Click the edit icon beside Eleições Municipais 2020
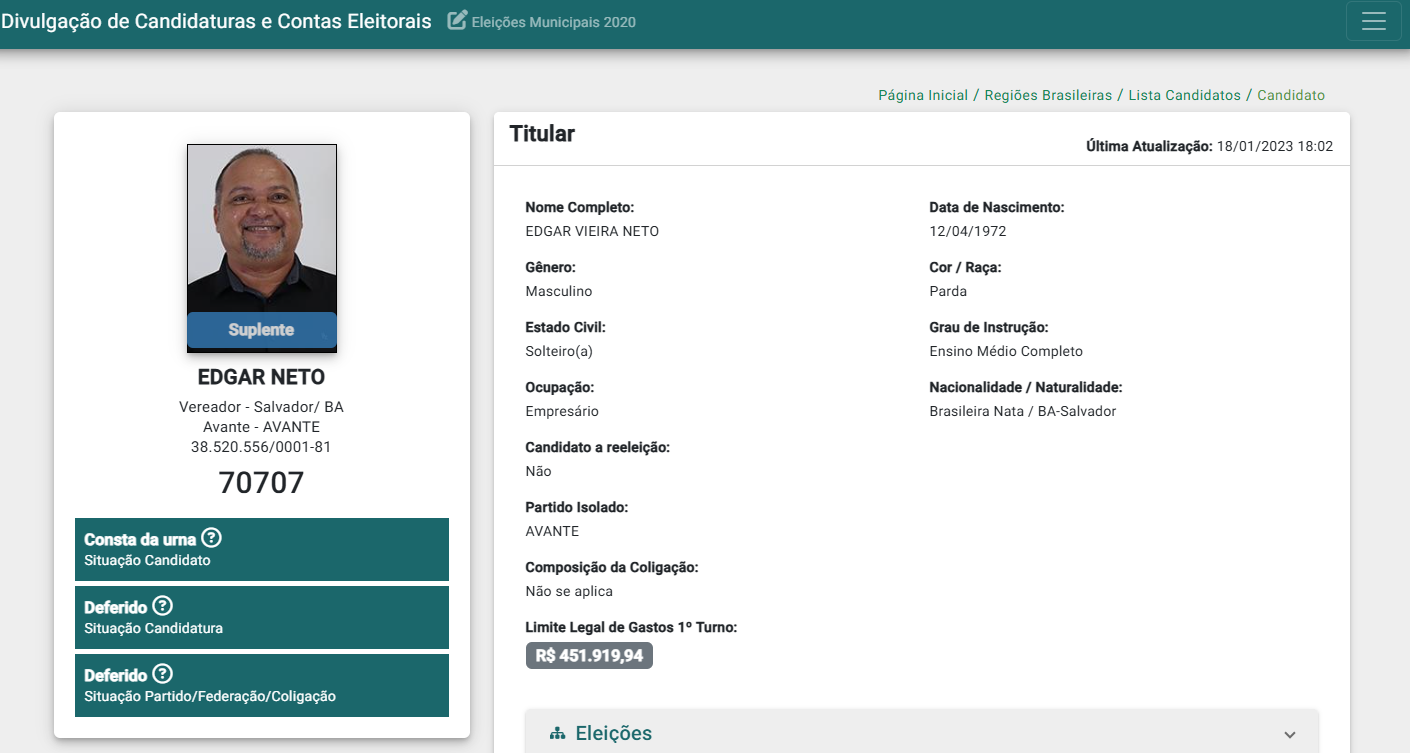Viewport: 1410px width, 753px height. [x=457, y=20]
